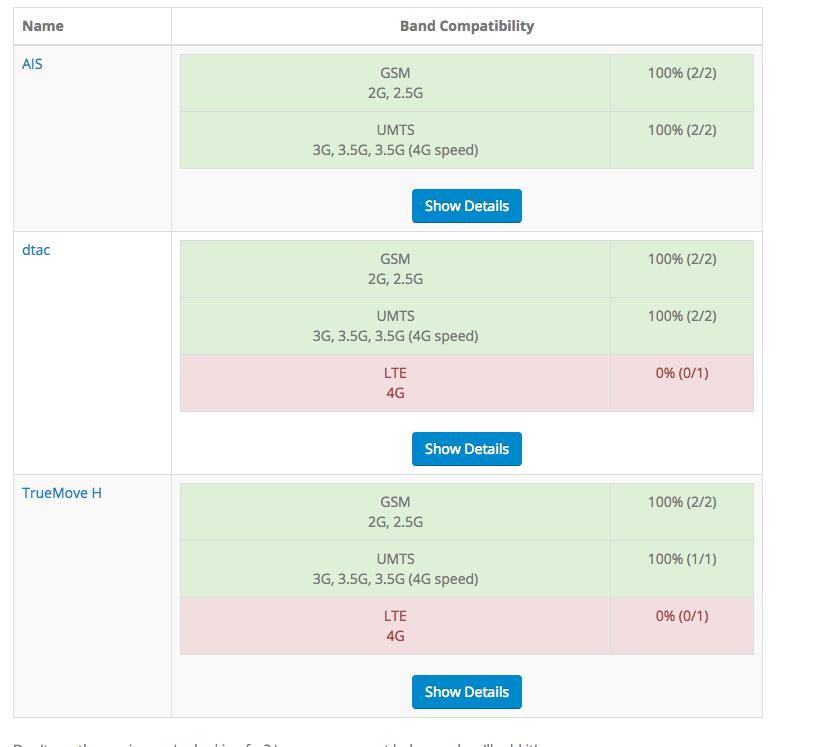
Task: Show Details for AIS band compatibility
Action: click(466, 206)
